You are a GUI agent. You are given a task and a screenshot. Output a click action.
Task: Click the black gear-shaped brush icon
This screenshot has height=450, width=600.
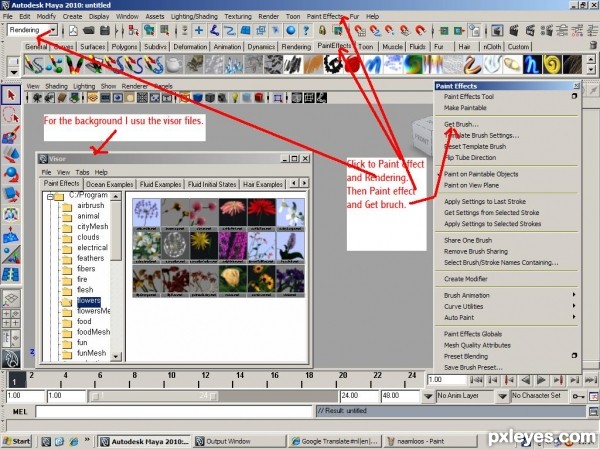point(333,64)
